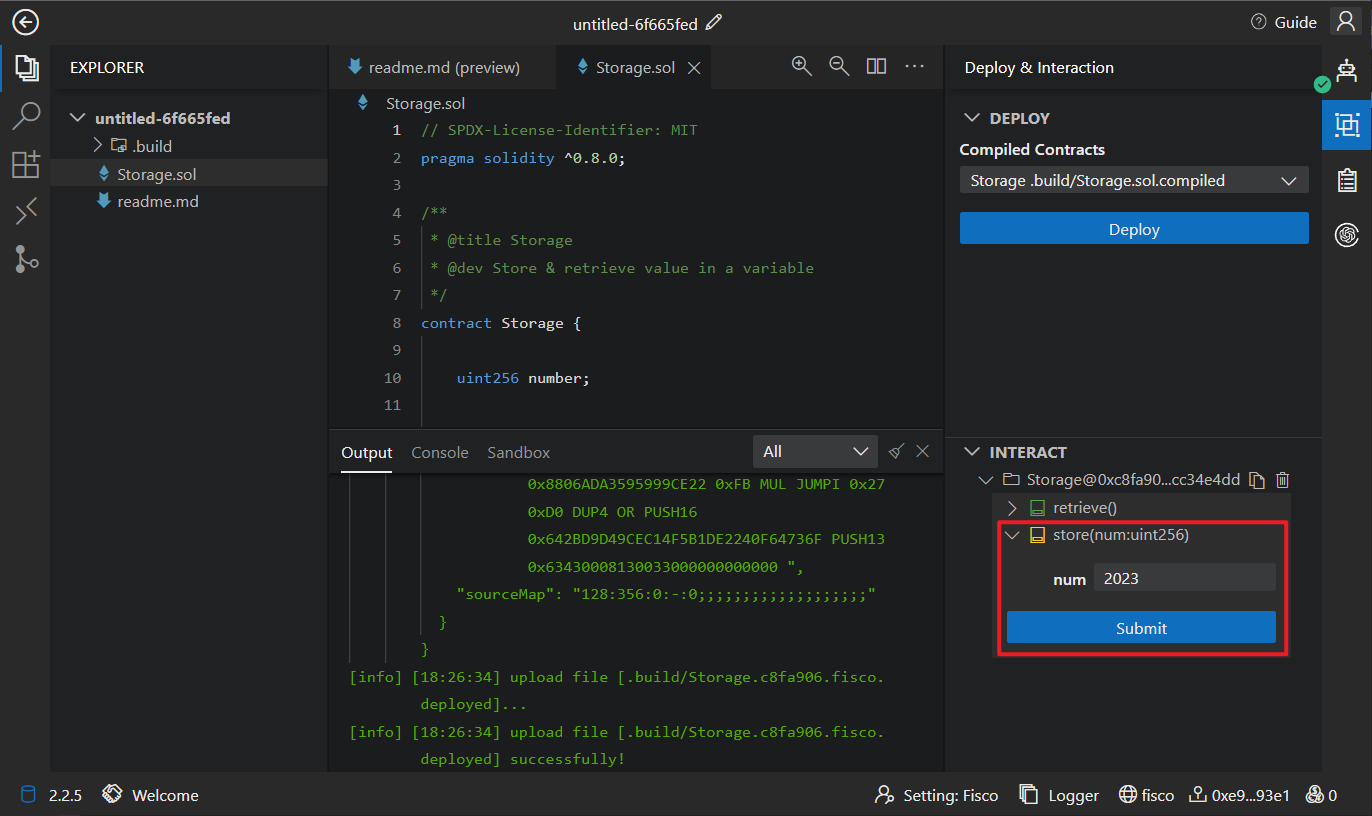Viewport: 1372px width, 816px height.
Task: Expand the retrieve() function
Action: 1011,508
